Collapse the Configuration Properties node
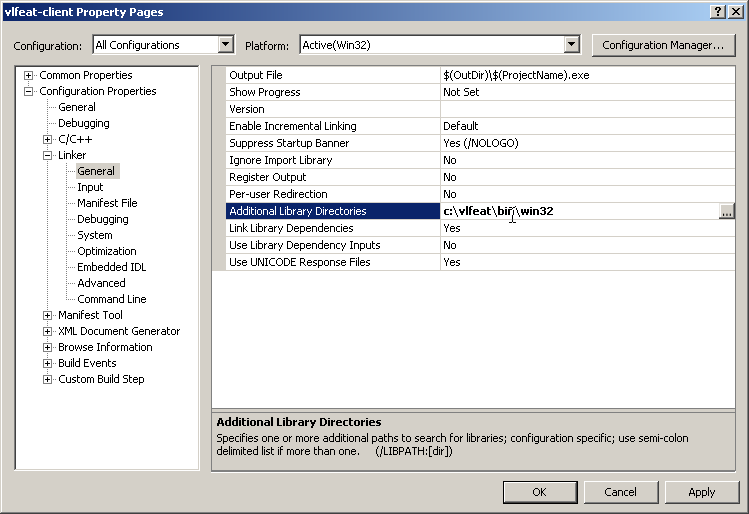The image size is (749, 514). (29, 92)
